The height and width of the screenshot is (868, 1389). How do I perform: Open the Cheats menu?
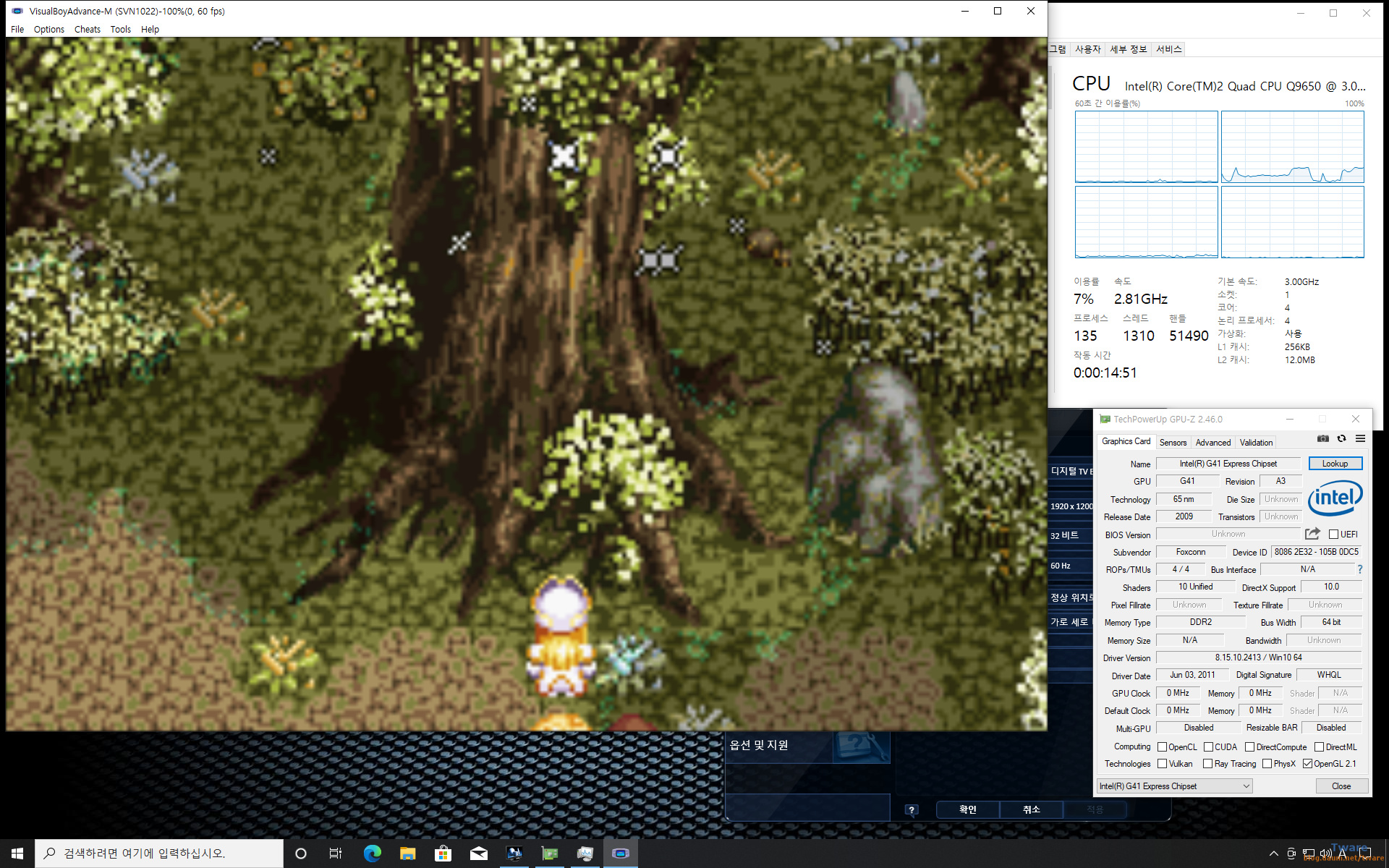(87, 30)
